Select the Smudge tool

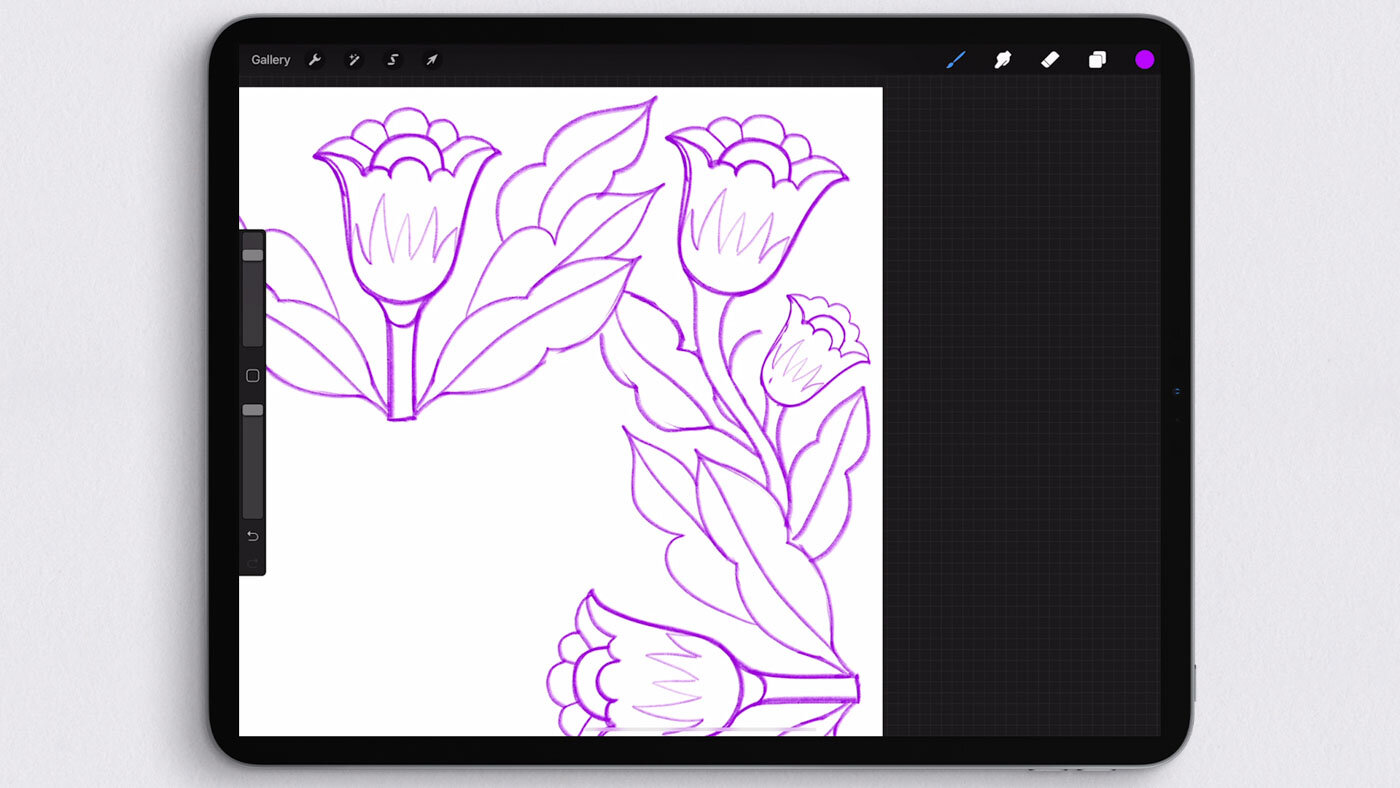pos(1002,60)
